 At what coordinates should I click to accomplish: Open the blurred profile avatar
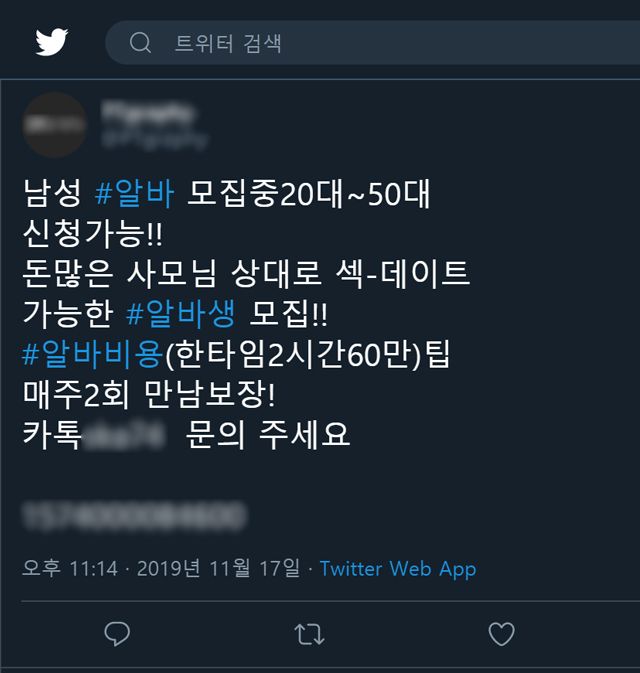(x=55, y=124)
